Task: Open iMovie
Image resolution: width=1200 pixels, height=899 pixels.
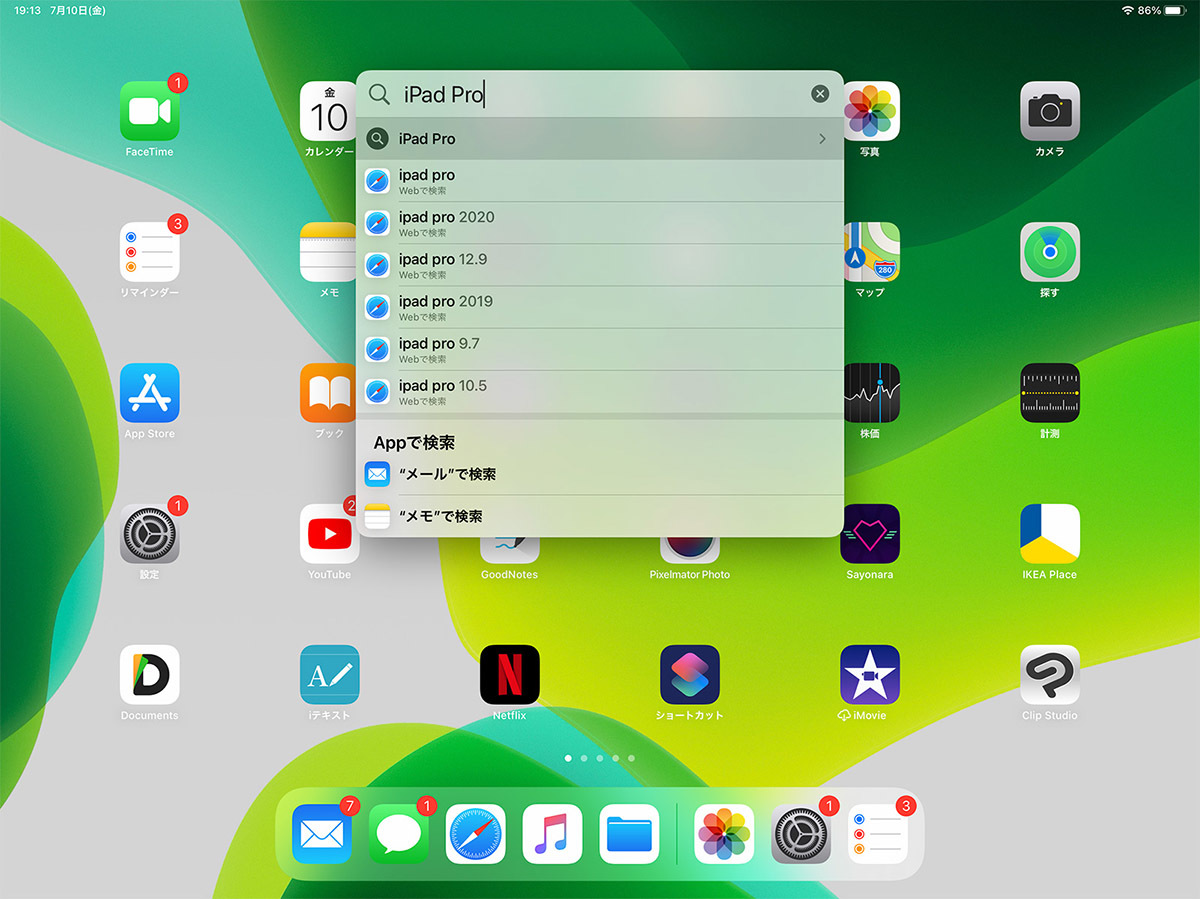Action: (870, 675)
